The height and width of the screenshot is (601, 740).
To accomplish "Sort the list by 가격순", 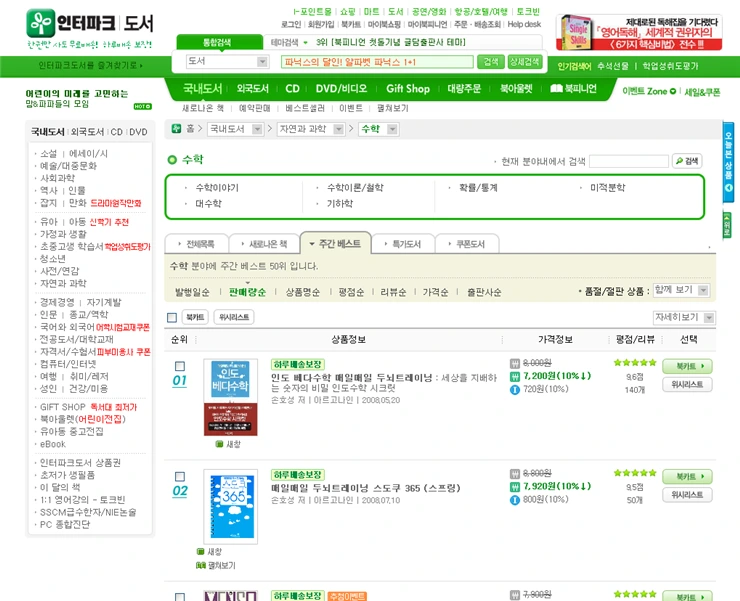I will click(x=436, y=293).
